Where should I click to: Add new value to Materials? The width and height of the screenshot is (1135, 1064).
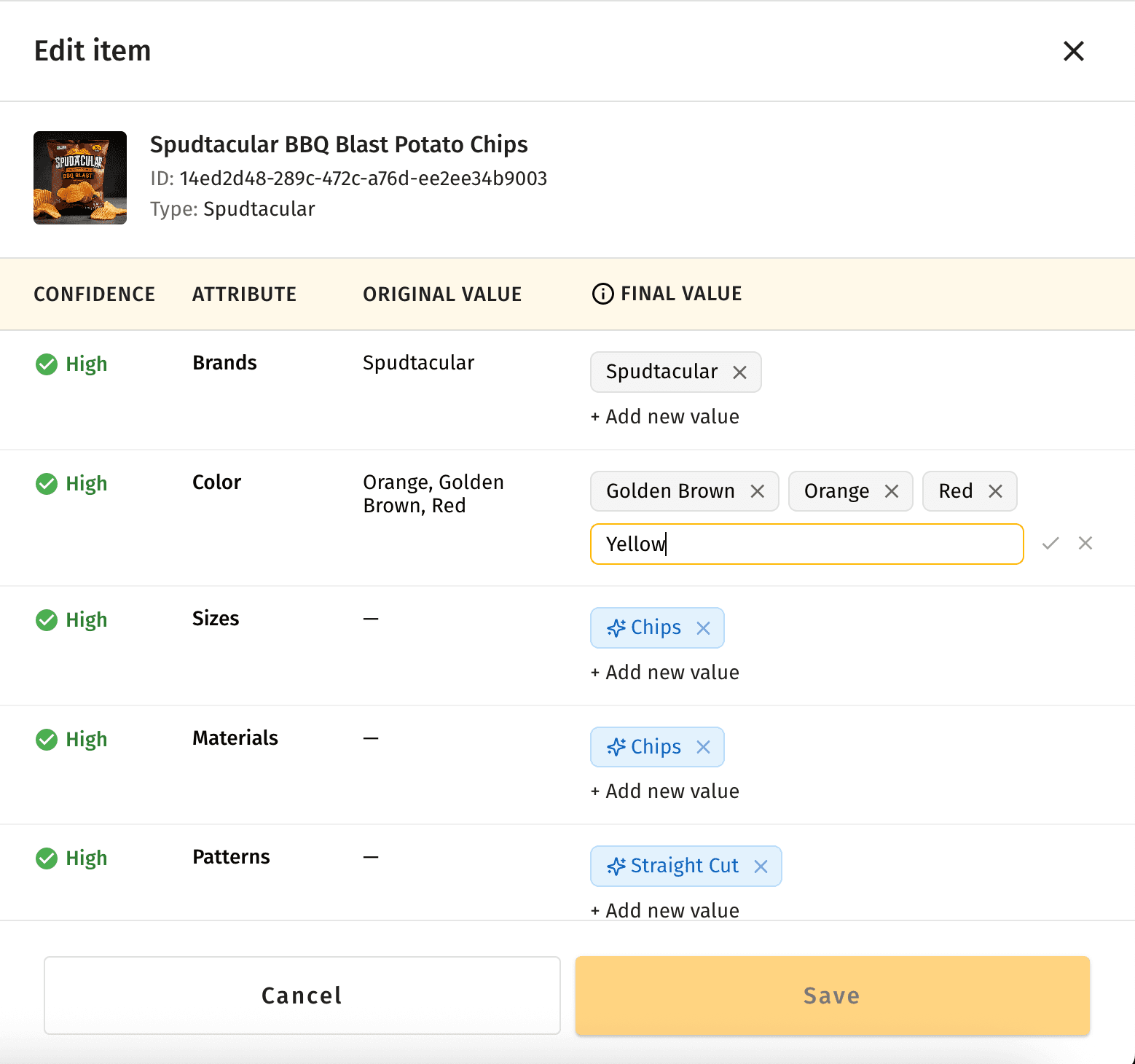coord(665,791)
